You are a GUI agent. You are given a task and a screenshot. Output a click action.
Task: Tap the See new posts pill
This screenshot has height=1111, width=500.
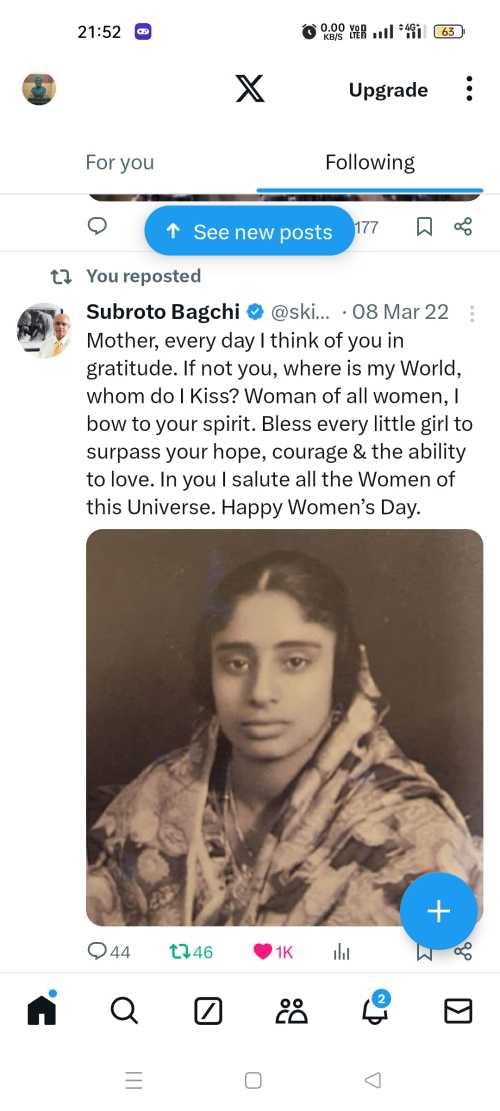click(x=249, y=231)
